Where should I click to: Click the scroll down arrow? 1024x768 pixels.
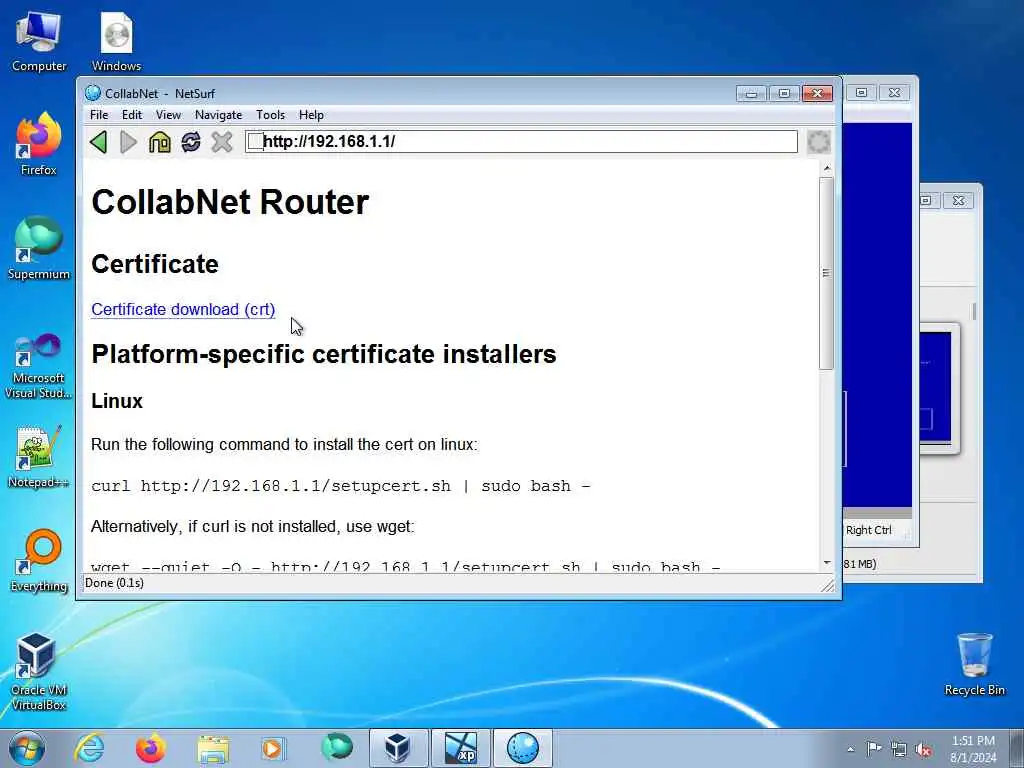827,563
